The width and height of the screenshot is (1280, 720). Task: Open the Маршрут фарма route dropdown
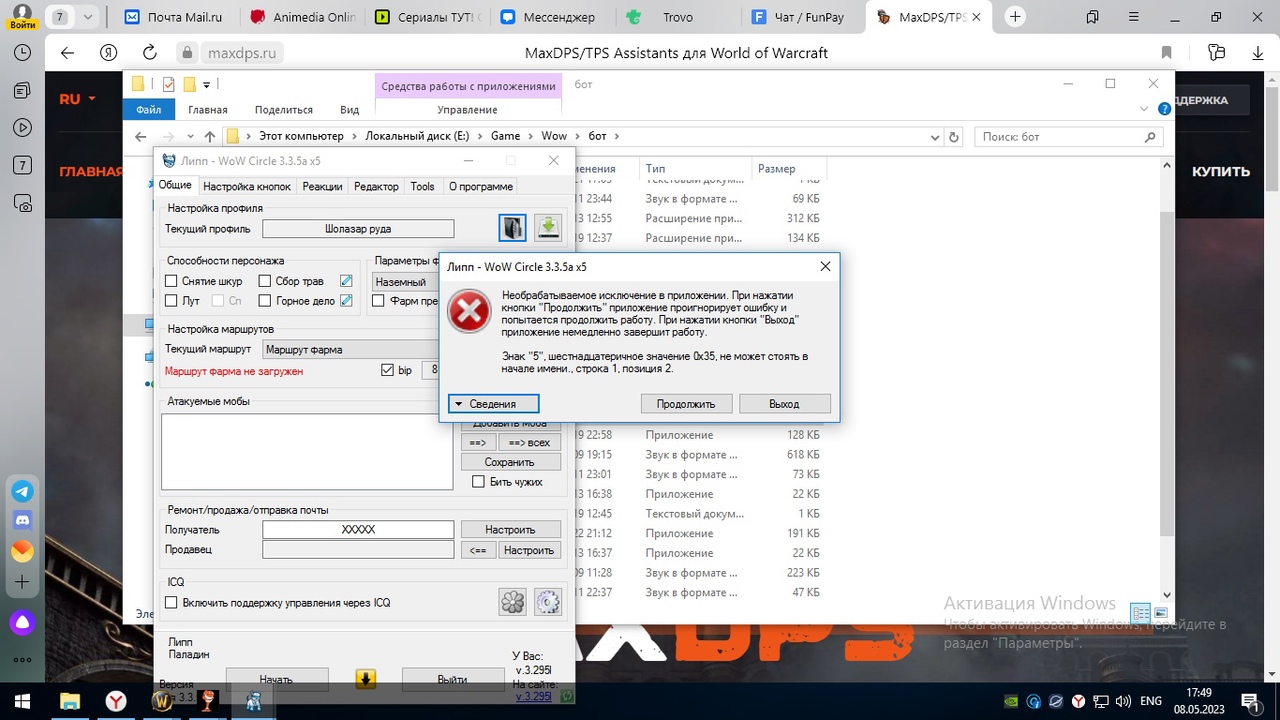(350, 350)
